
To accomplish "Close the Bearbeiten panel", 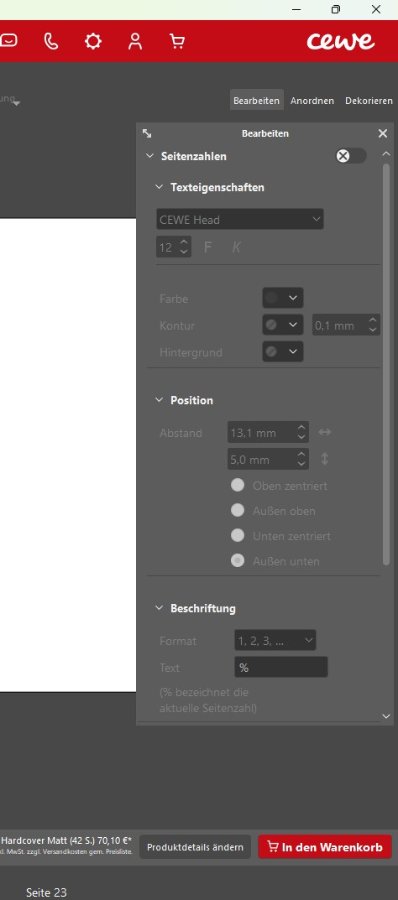I will [382, 133].
